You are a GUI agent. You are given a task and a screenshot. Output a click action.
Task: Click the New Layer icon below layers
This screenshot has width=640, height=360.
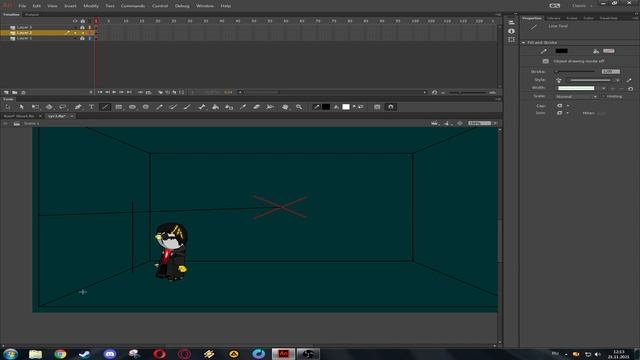tap(6, 93)
